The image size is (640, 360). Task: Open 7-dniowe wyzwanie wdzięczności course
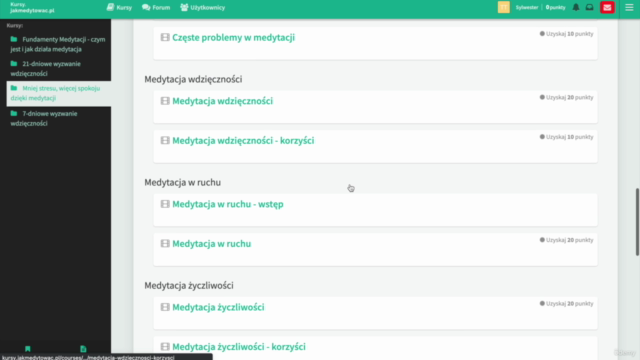pyautogui.click(x=44, y=118)
